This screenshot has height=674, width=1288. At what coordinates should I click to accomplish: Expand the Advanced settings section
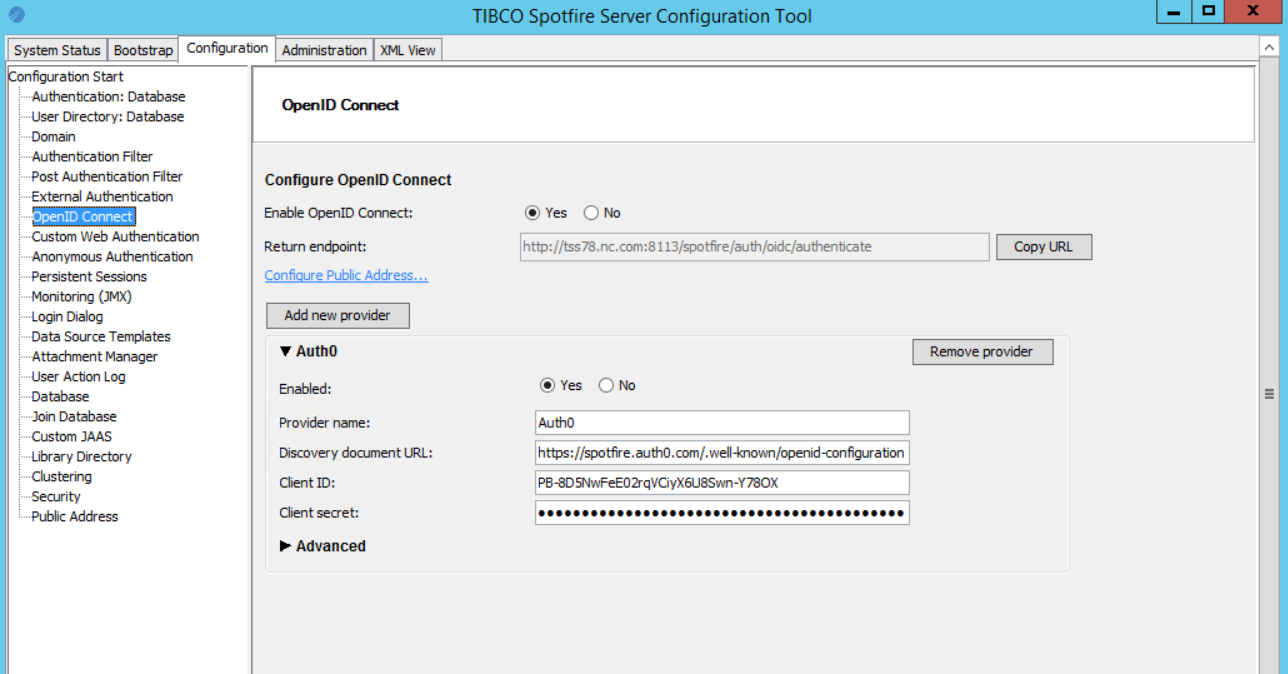286,546
